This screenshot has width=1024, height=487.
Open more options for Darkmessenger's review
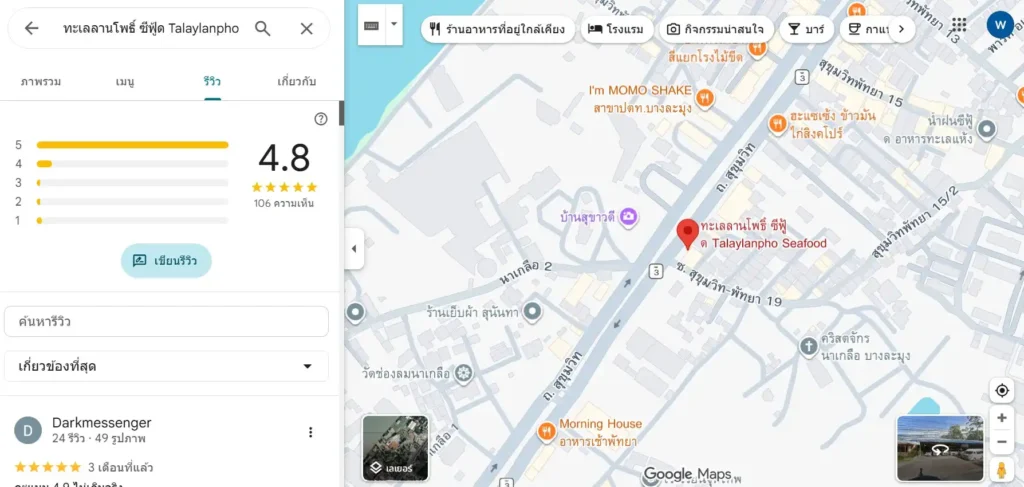tap(311, 432)
